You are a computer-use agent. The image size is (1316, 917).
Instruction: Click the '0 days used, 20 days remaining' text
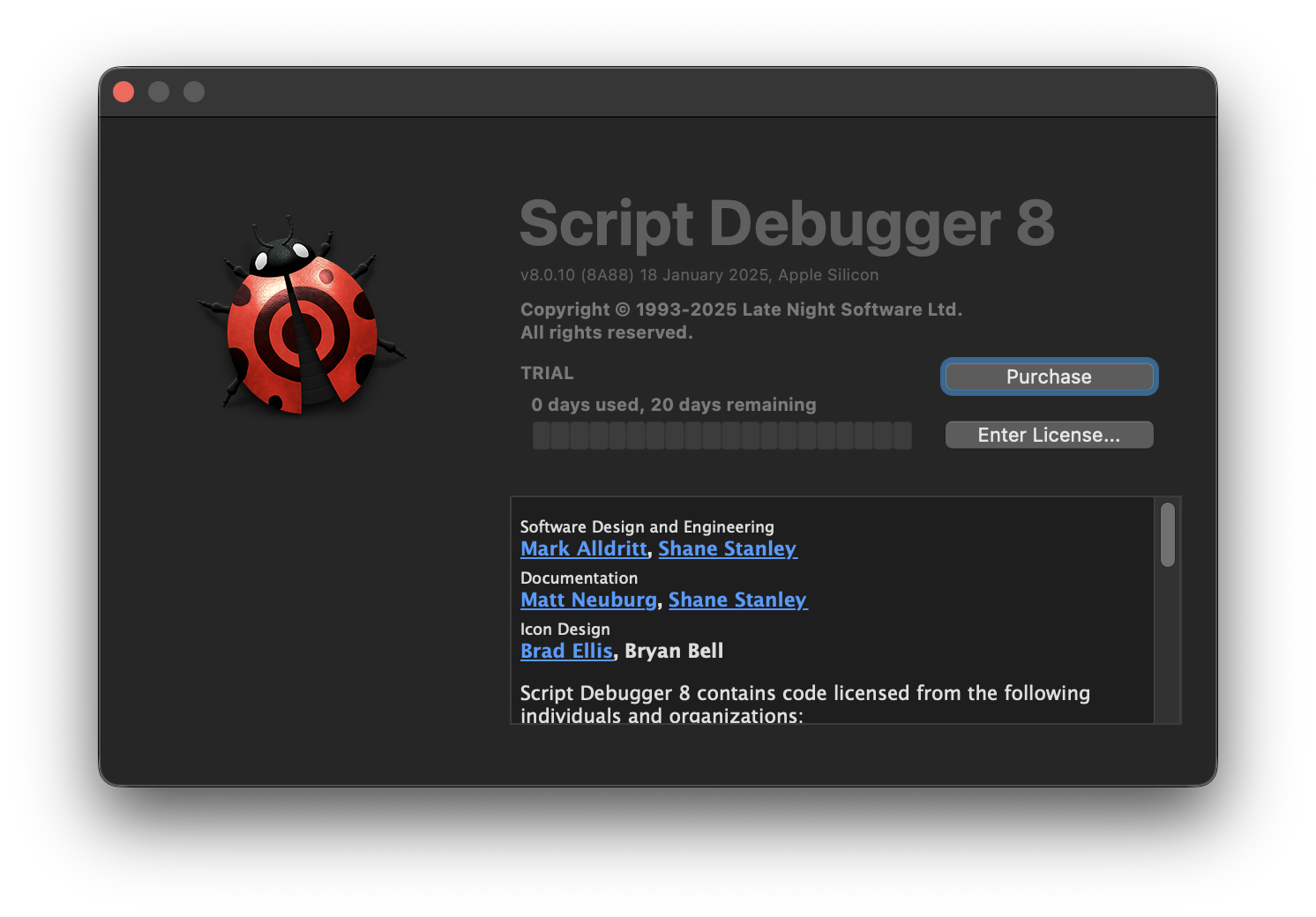coord(674,405)
